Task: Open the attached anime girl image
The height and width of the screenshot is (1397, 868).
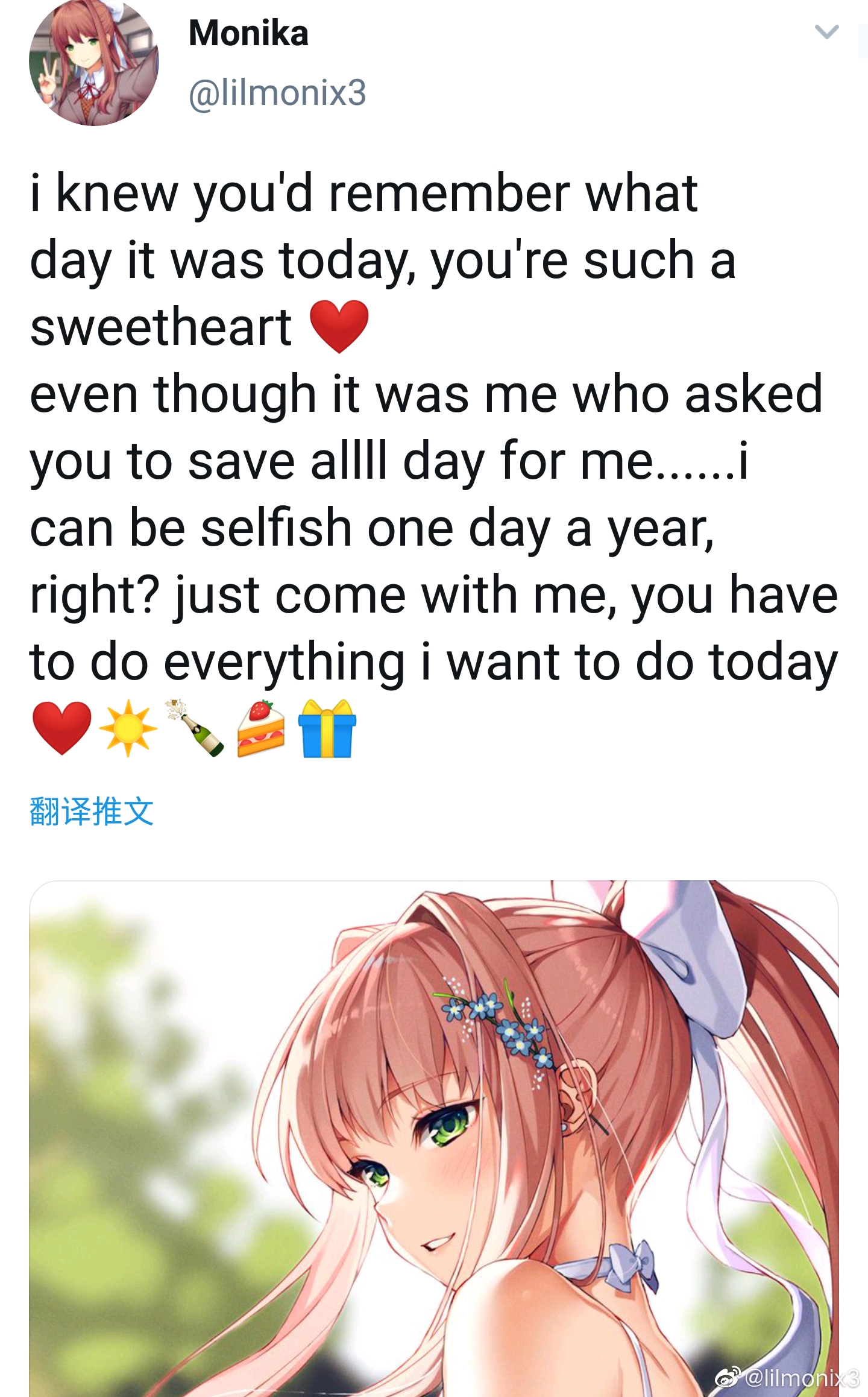Action: (434, 1138)
